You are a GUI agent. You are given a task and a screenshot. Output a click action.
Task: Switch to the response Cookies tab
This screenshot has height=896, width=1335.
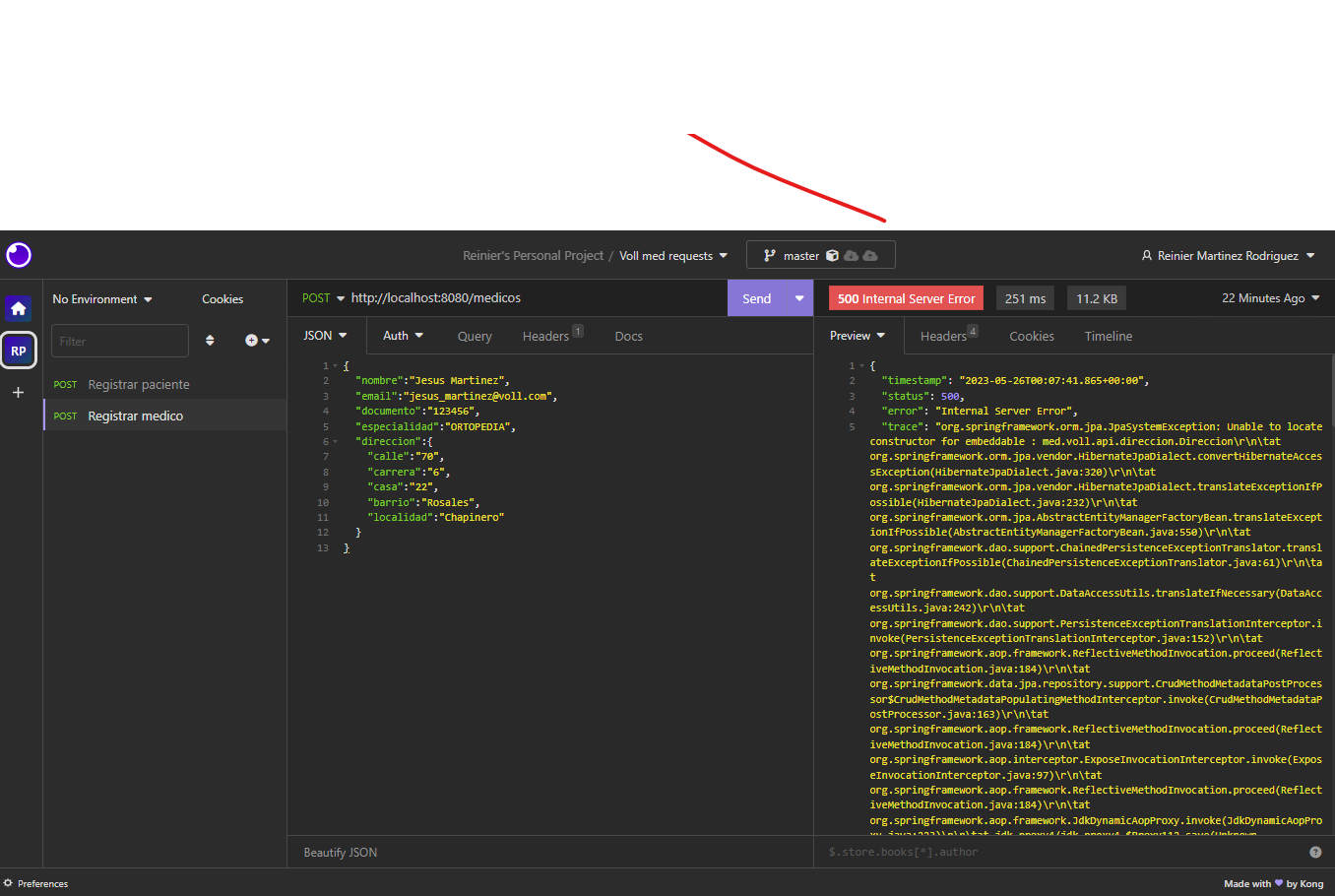coord(1032,336)
